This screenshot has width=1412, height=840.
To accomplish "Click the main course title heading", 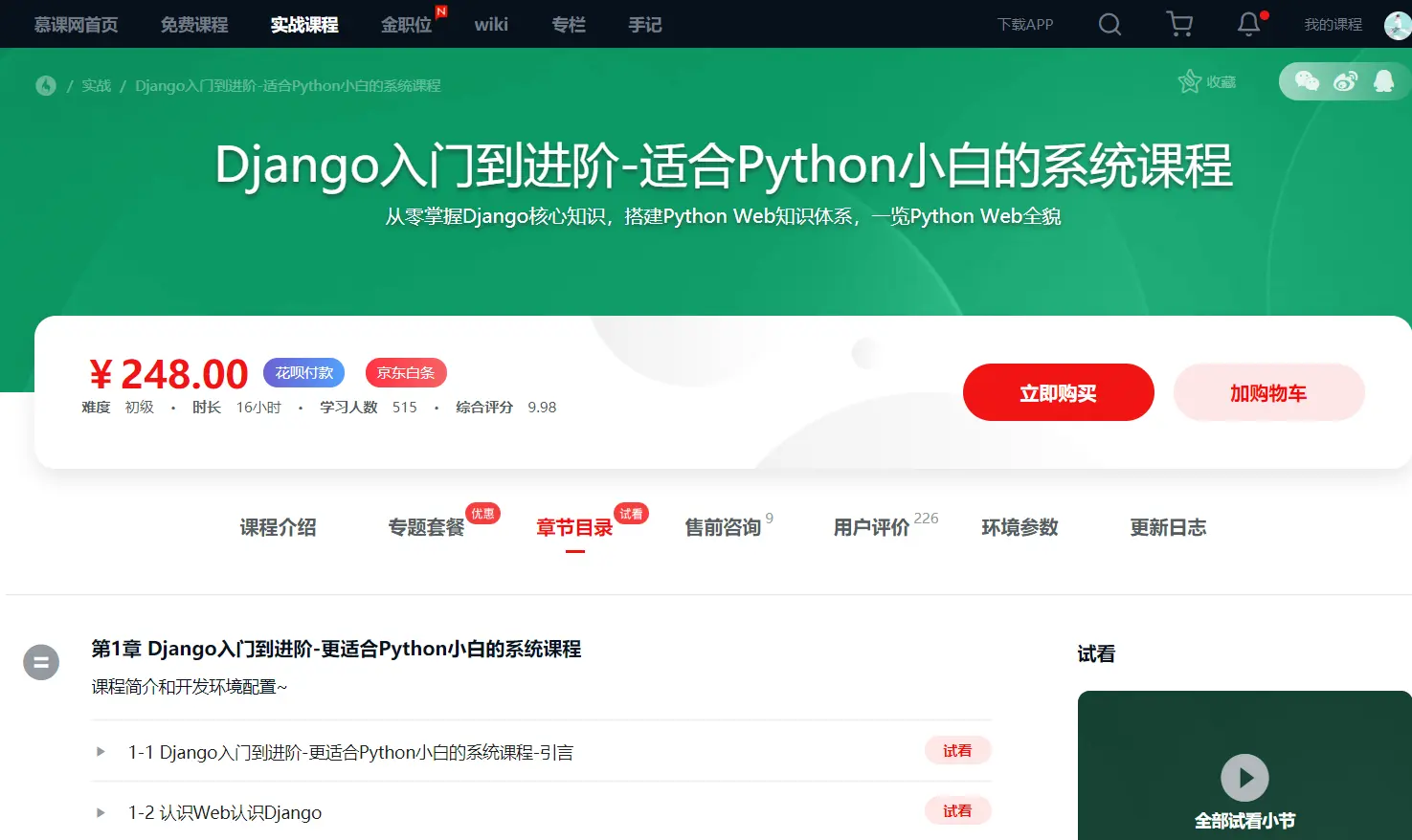I will coord(724,166).
